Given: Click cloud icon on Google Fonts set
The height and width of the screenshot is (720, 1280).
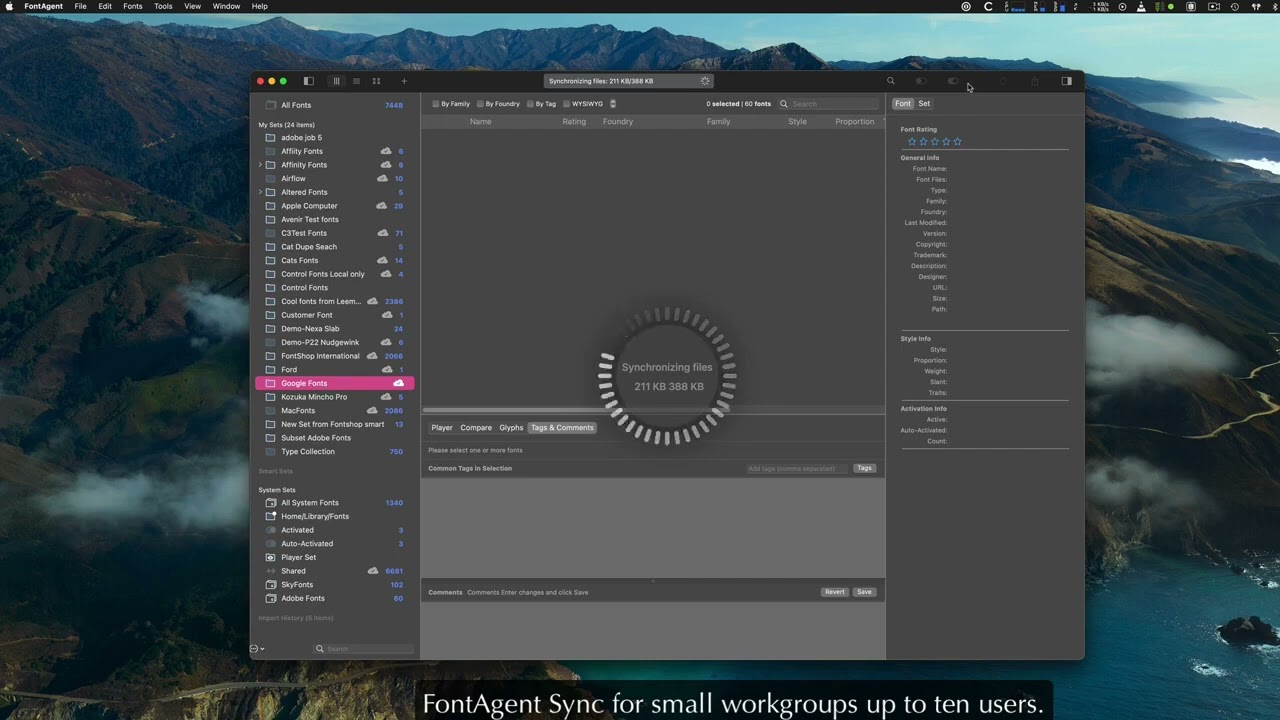Looking at the screenshot, I should (x=398, y=383).
